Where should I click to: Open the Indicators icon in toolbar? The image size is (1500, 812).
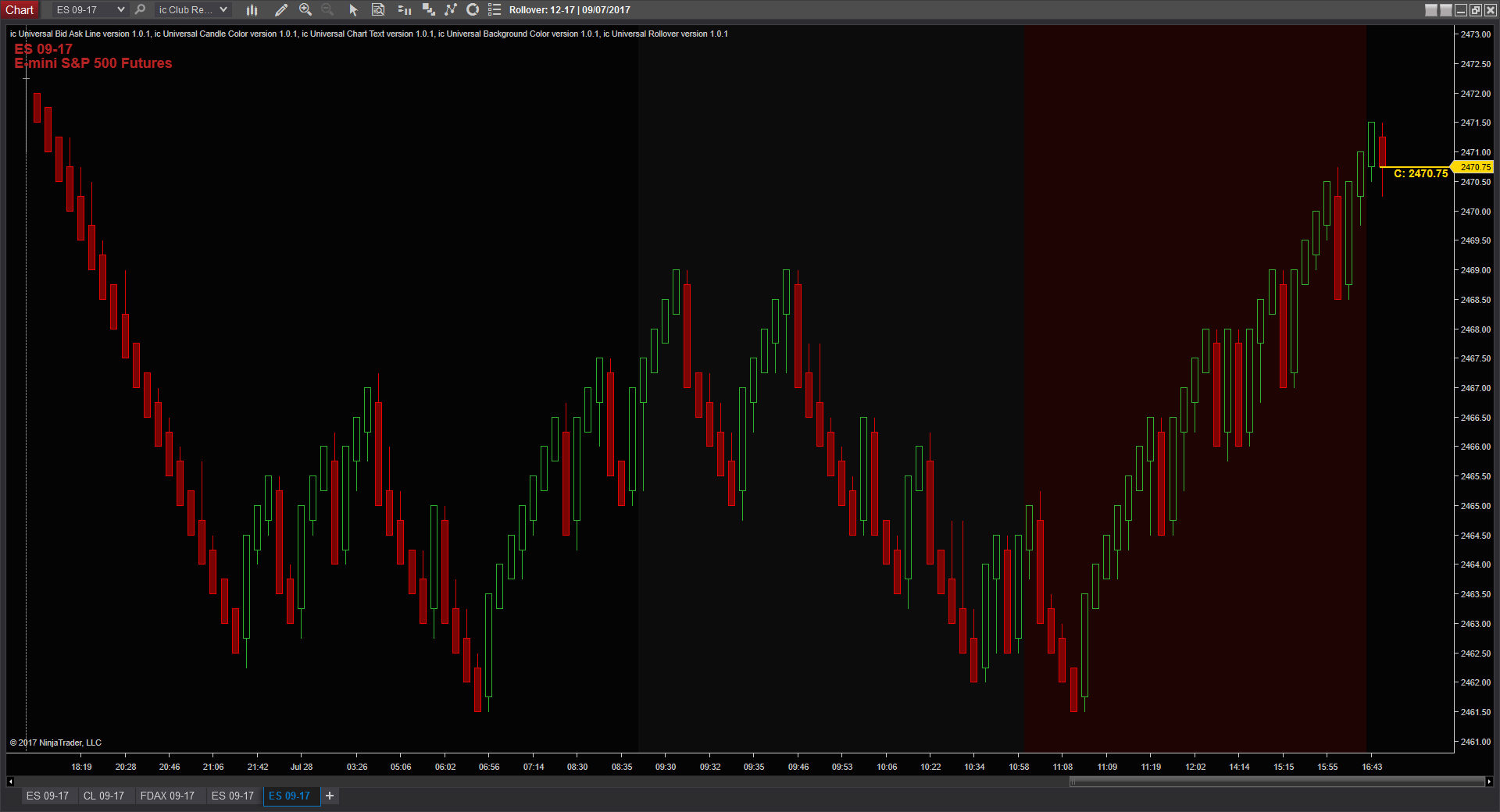click(x=450, y=10)
